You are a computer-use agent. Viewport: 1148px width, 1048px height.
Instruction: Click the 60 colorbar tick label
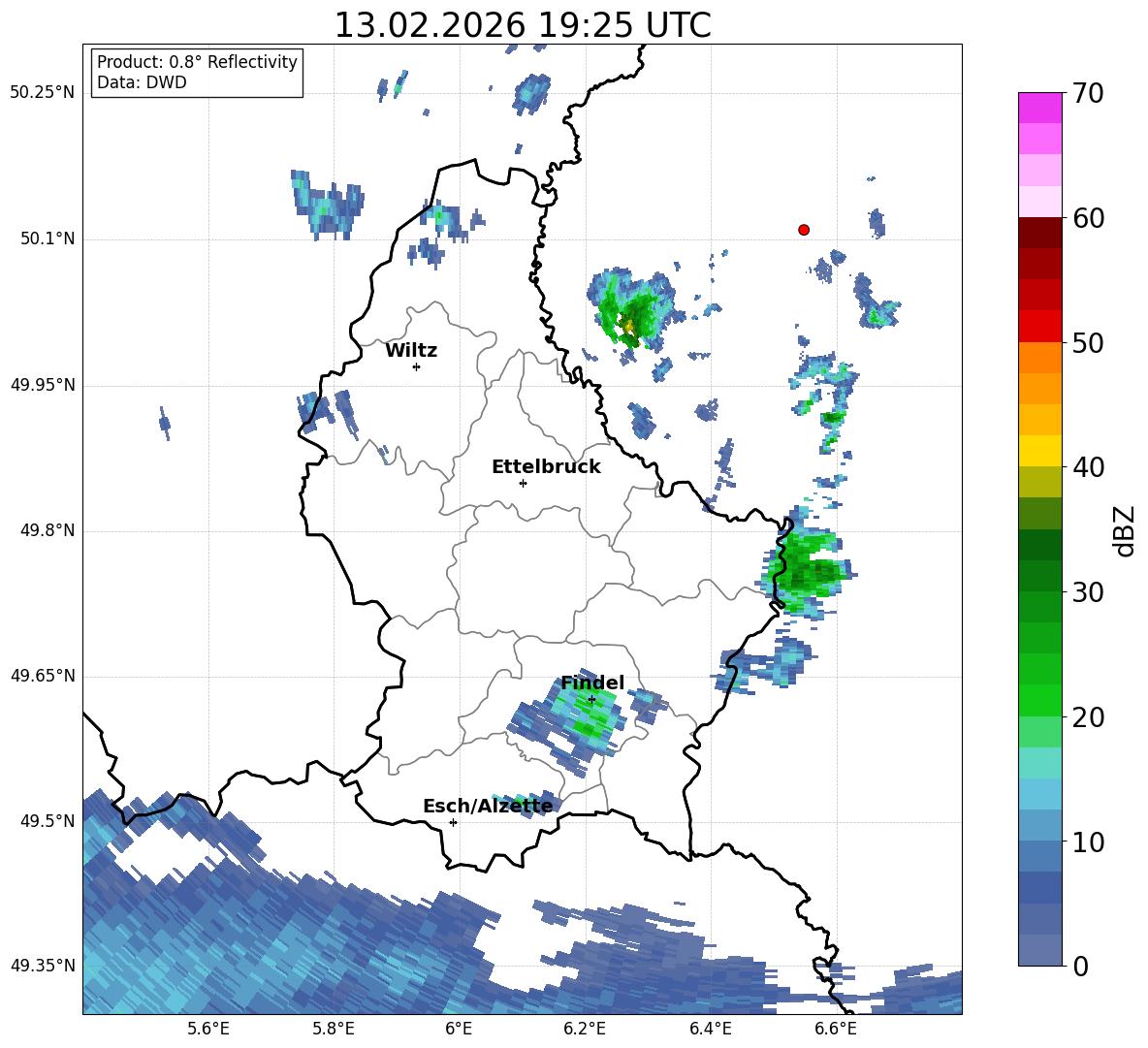1088,218
